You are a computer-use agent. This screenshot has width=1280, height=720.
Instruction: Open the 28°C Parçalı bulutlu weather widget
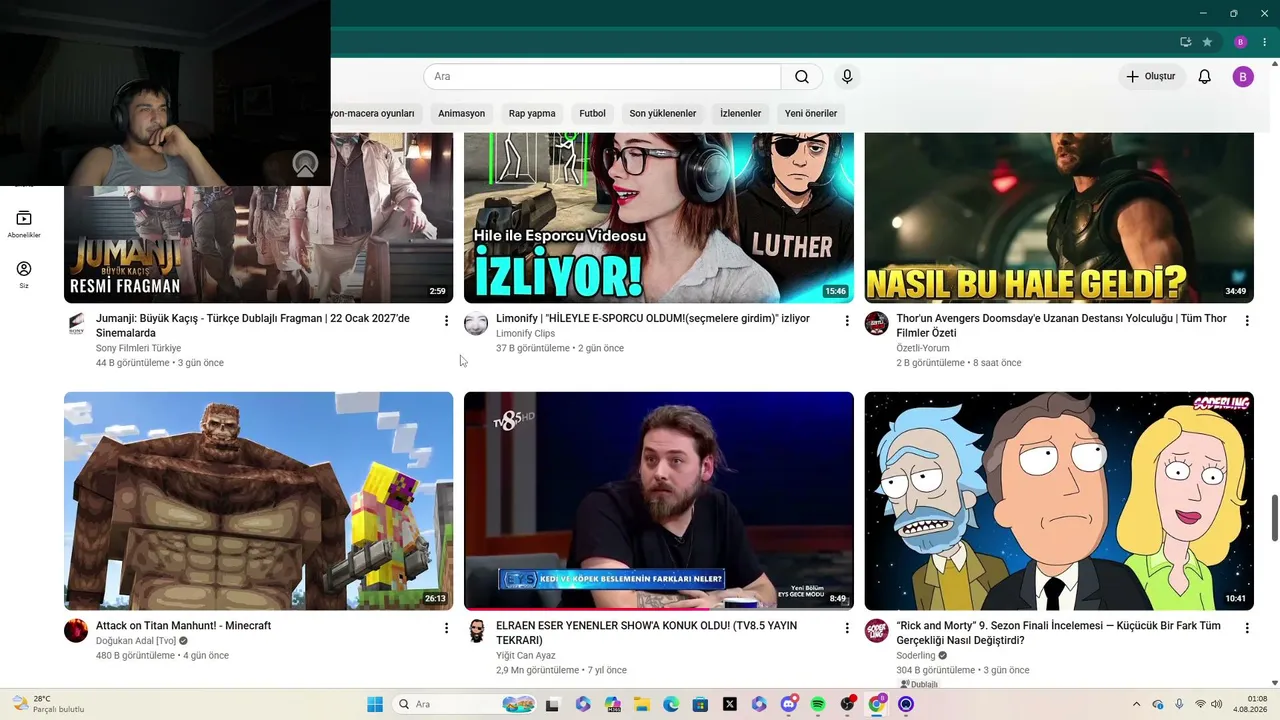[x=48, y=704]
